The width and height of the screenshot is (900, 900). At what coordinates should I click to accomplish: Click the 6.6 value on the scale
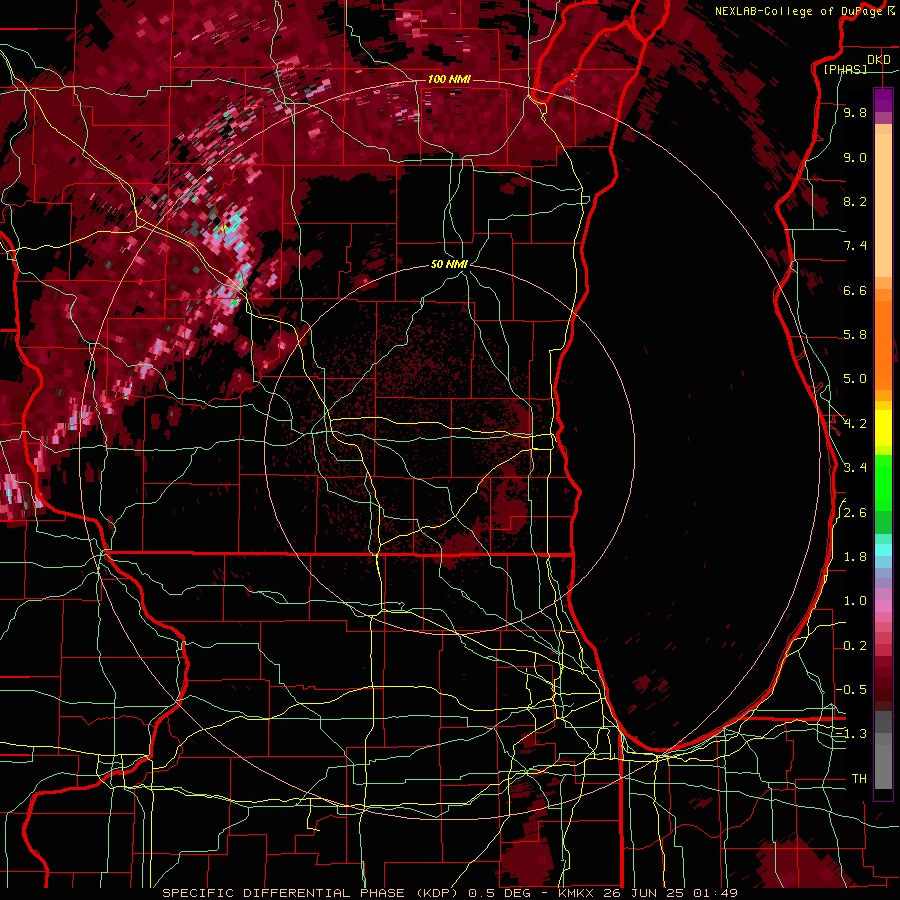coord(855,291)
